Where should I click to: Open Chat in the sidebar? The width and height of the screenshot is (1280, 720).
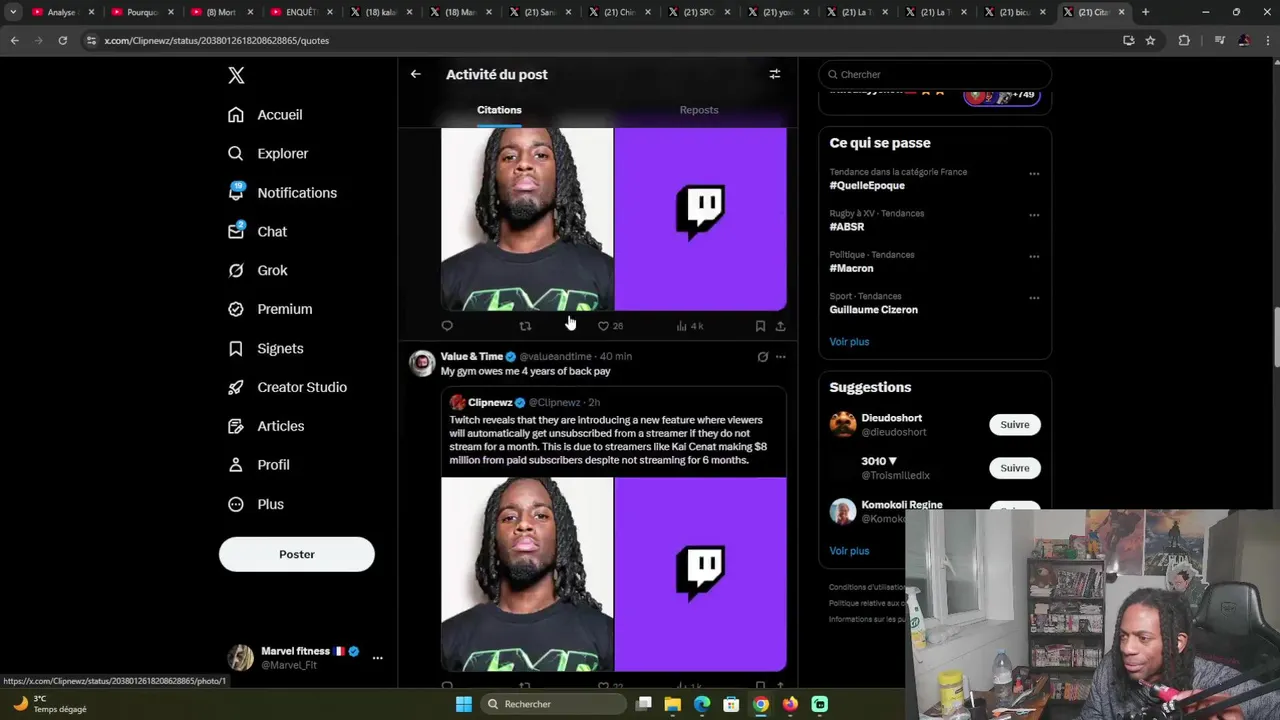pos(257,232)
